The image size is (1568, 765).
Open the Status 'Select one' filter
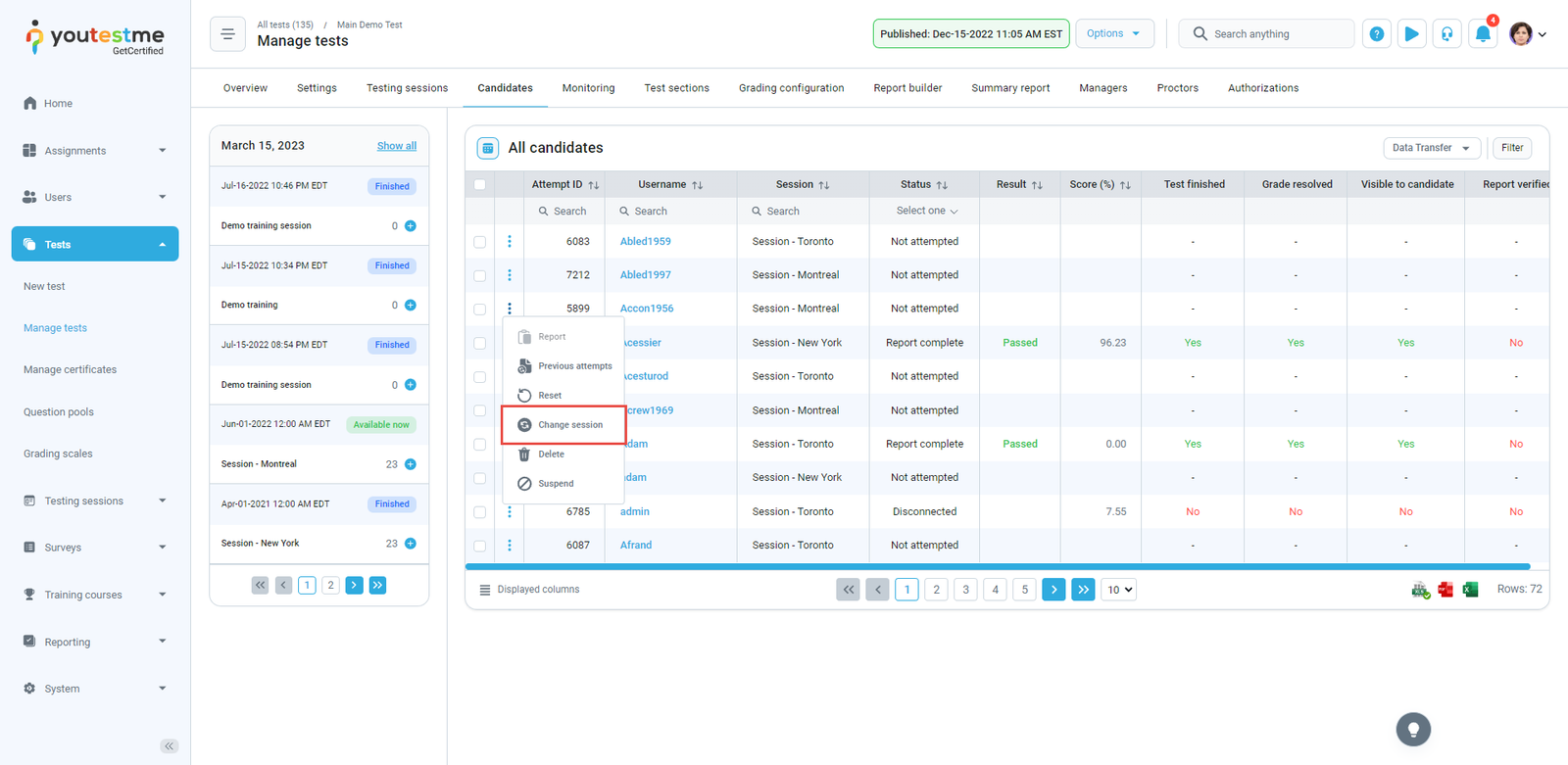click(x=925, y=212)
